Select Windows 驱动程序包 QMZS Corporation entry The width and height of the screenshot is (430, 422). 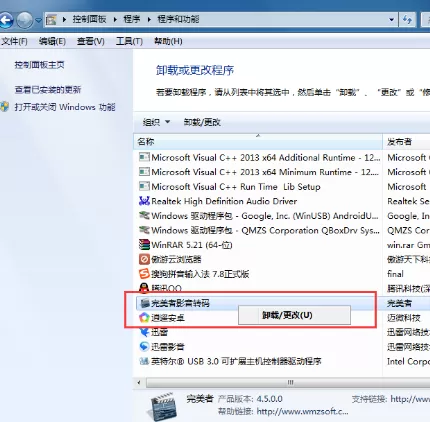pos(266,230)
